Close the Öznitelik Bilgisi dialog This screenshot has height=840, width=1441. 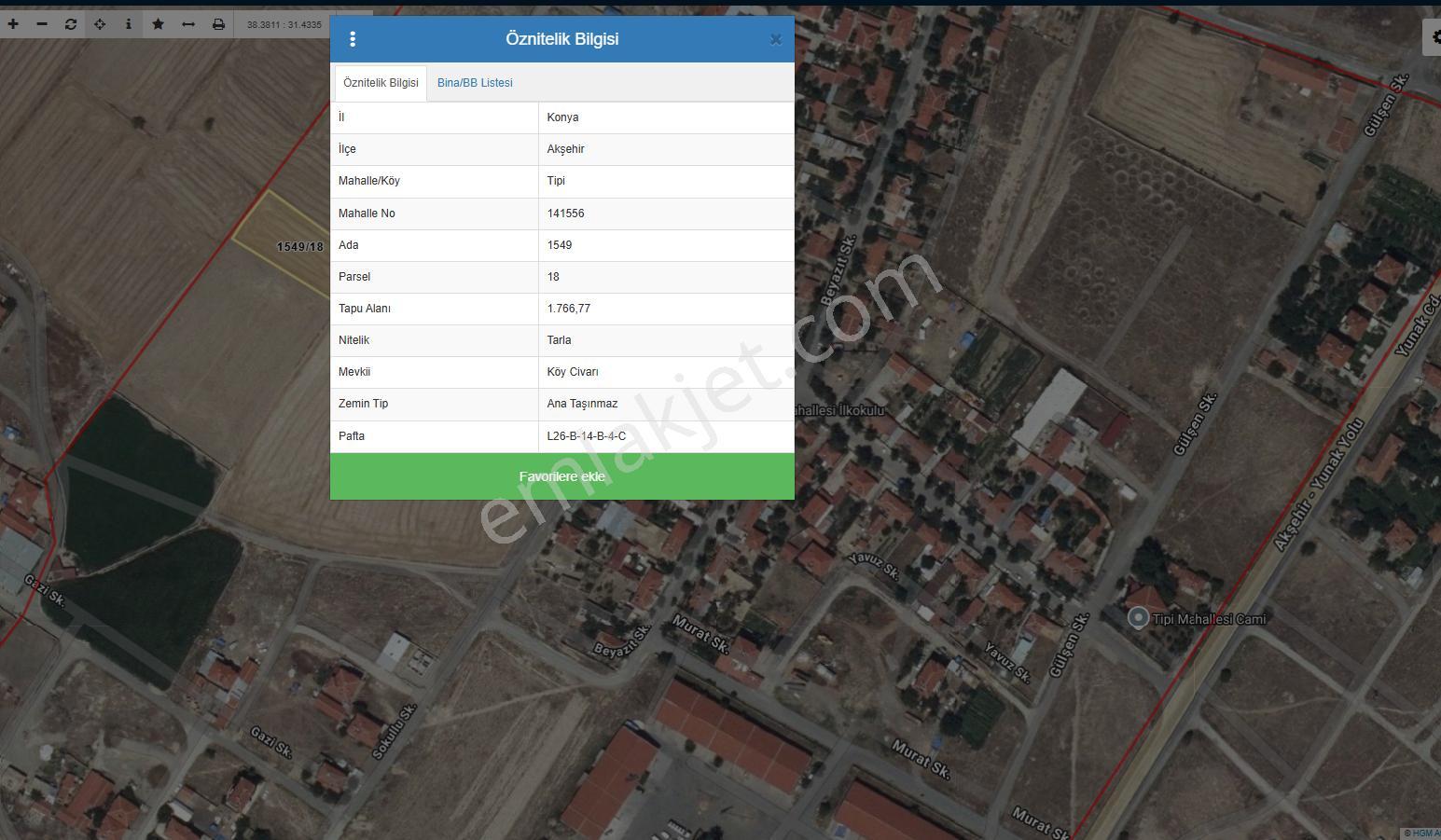(x=775, y=39)
